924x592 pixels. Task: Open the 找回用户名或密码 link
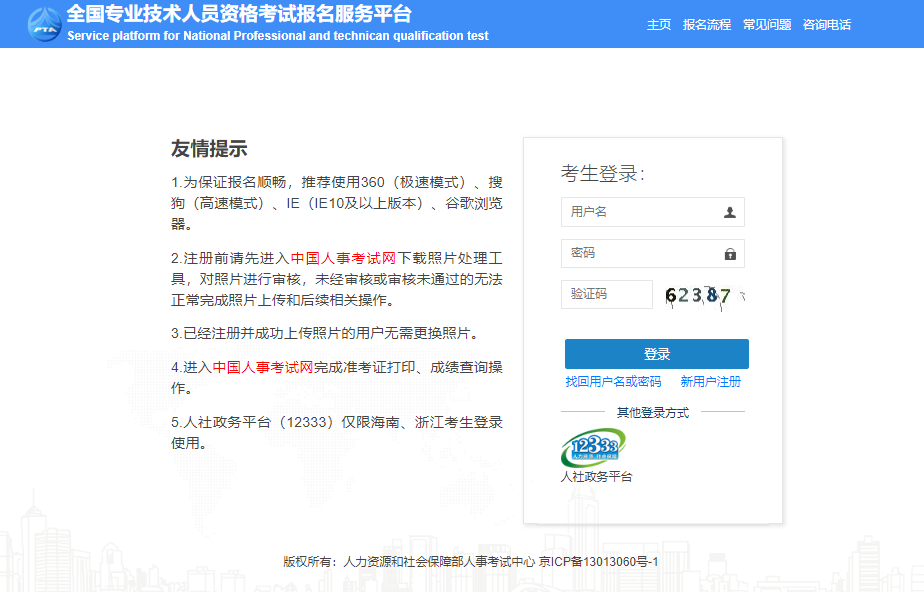click(x=612, y=382)
